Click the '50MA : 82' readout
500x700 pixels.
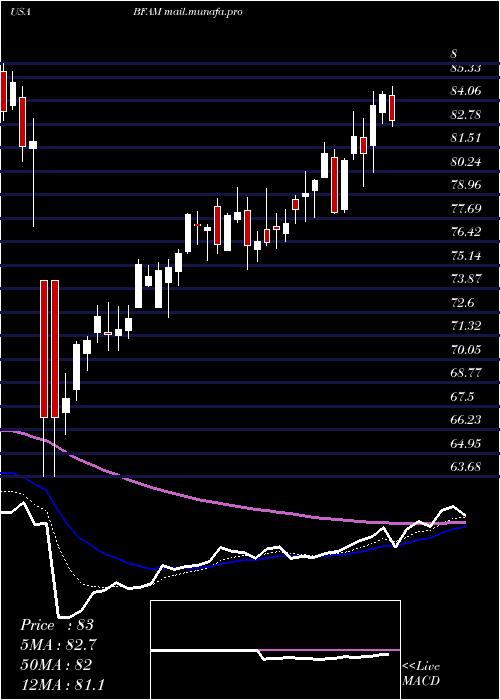point(56,664)
